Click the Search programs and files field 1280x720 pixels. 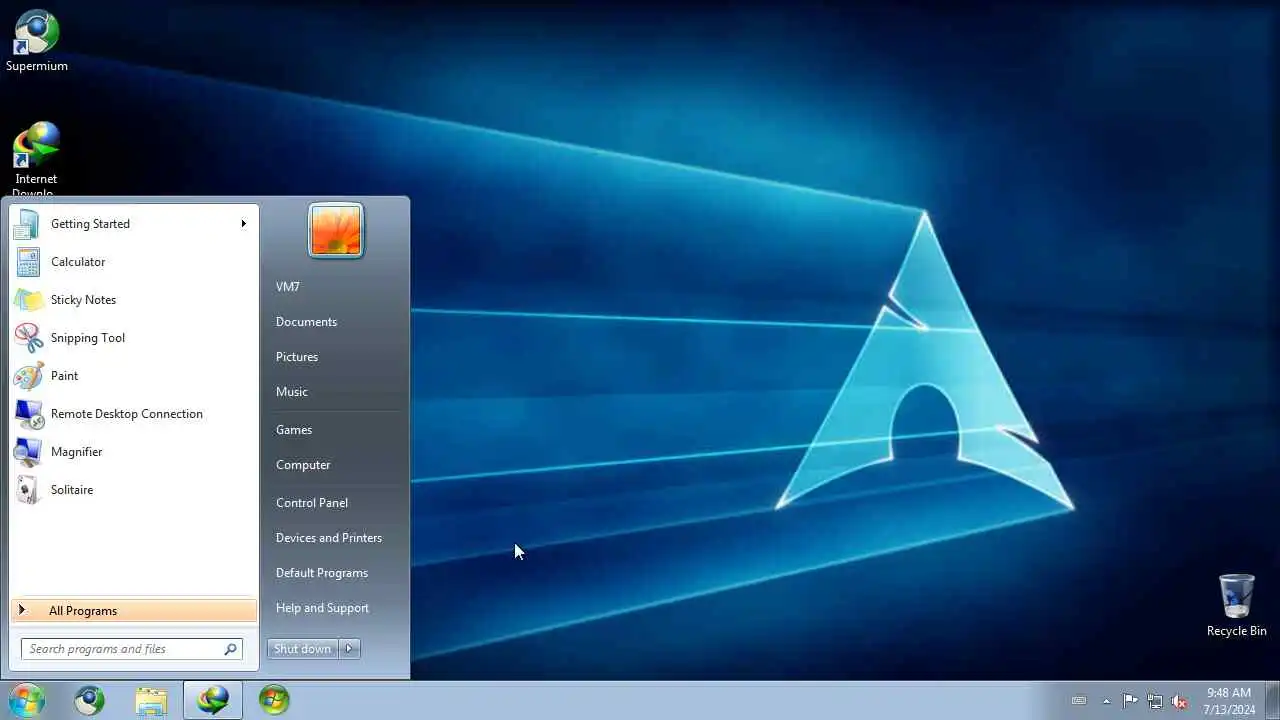(x=132, y=649)
